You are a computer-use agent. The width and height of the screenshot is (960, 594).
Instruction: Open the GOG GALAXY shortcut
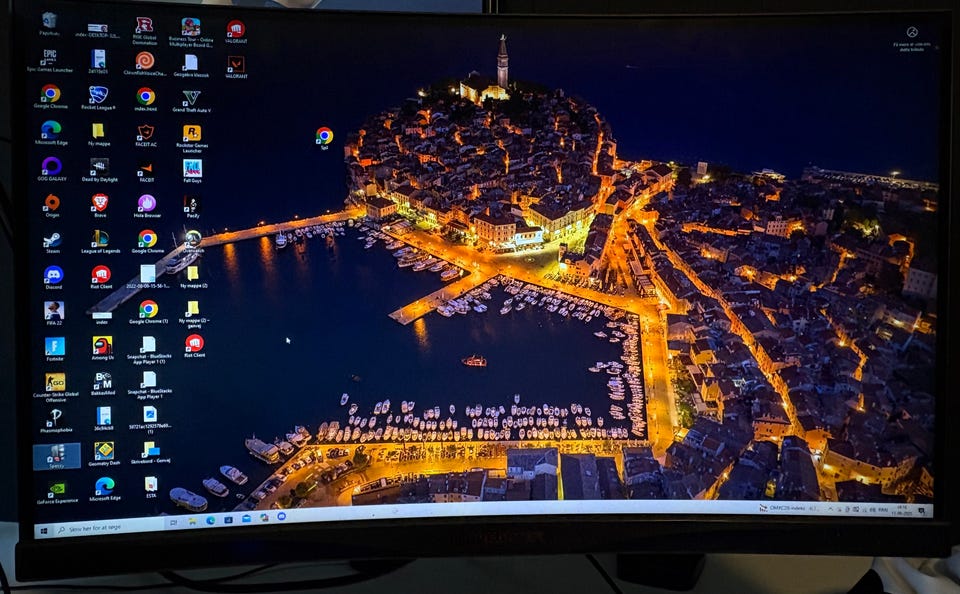(x=52, y=168)
